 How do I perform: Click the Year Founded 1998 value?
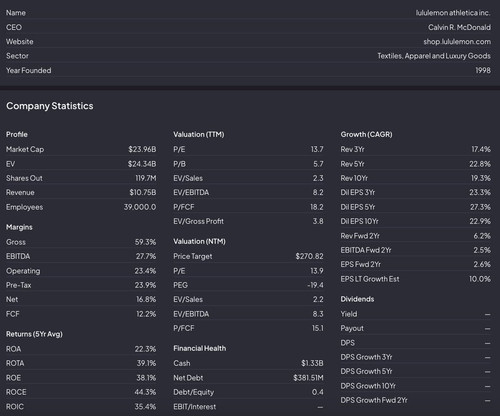[x=483, y=70]
